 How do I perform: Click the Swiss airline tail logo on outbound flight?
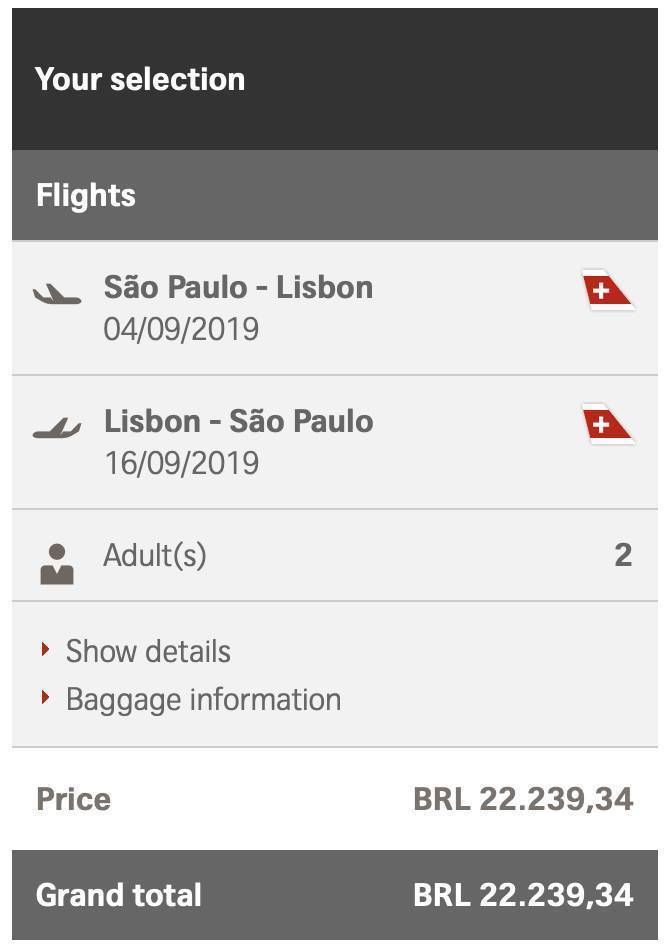[x=607, y=290]
